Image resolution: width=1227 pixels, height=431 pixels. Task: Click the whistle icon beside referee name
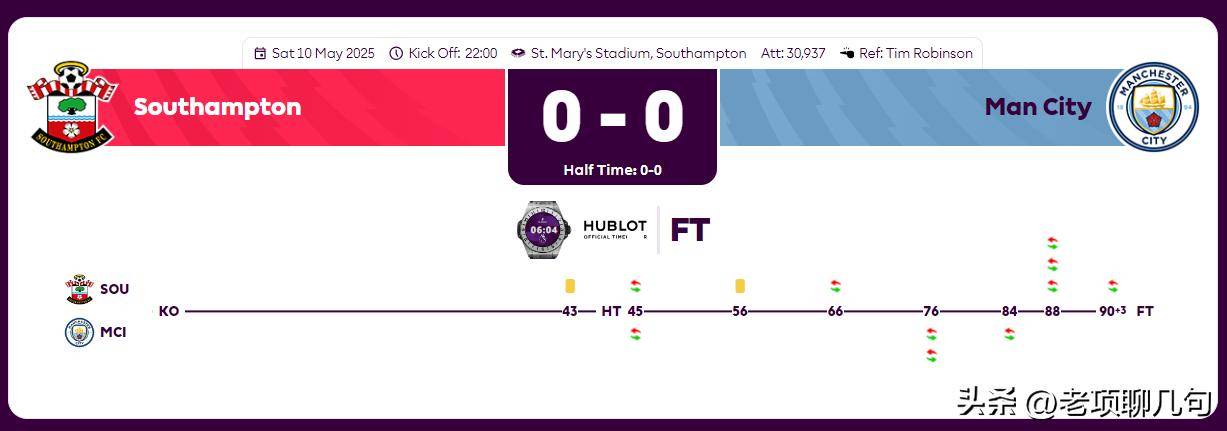(x=847, y=53)
